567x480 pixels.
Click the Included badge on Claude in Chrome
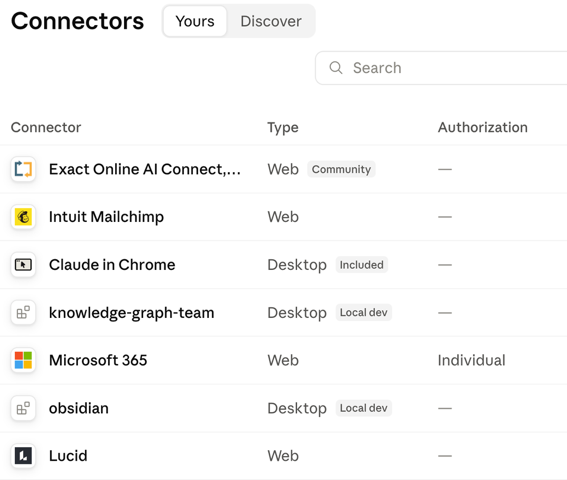coord(362,265)
